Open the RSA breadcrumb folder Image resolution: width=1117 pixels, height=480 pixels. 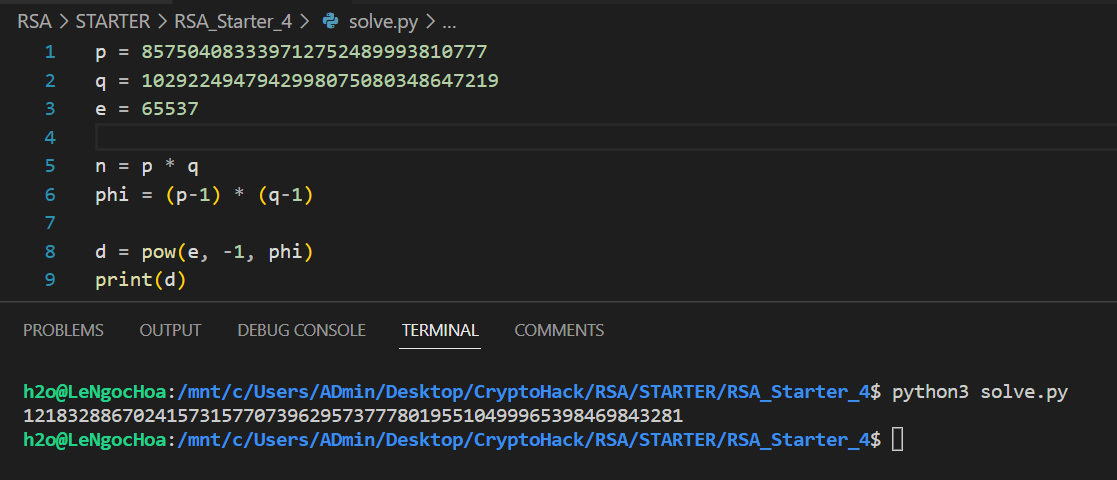(34, 20)
